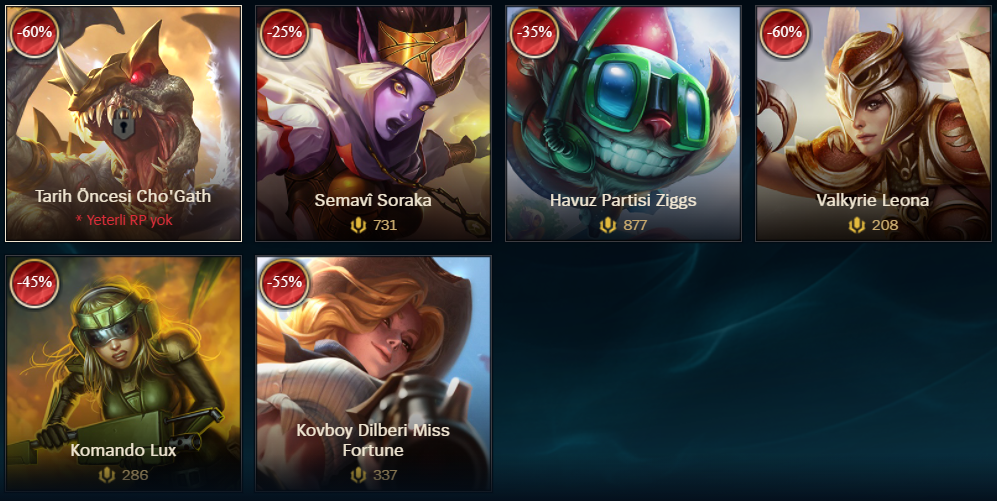Click the -55% badge on Miss Fortune
997x501 pixels.
click(x=284, y=283)
